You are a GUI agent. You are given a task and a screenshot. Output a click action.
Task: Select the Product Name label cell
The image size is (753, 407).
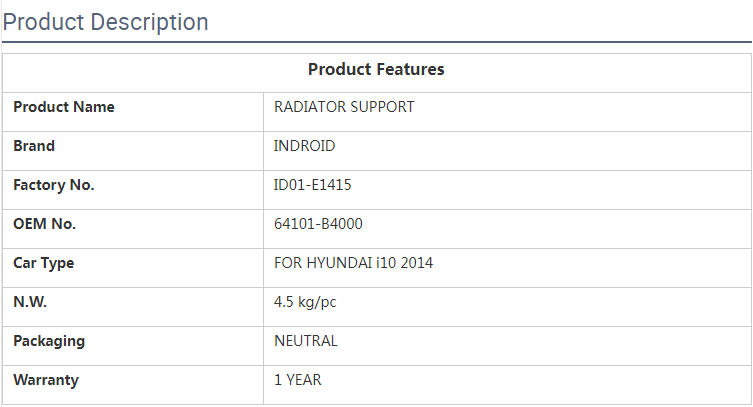[x=64, y=107]
